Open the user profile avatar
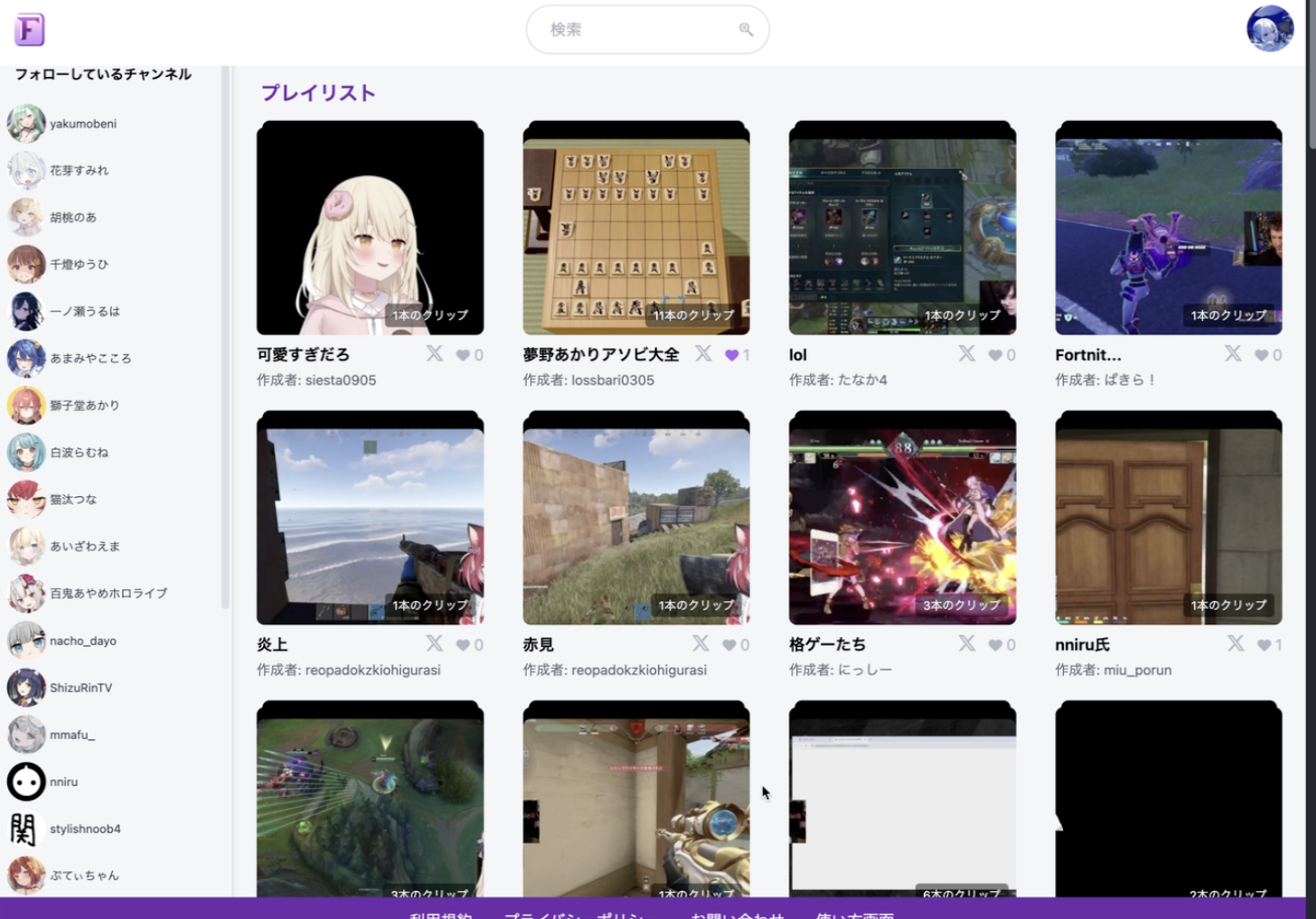 tap(1269, 29)
